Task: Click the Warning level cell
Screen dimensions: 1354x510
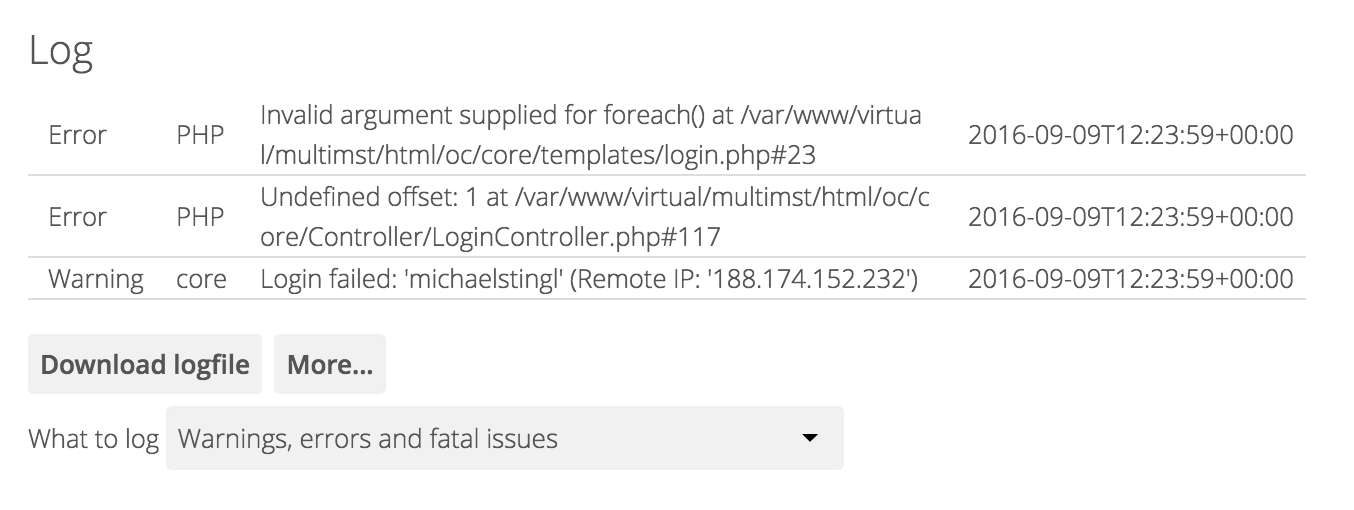Action: 95,279
